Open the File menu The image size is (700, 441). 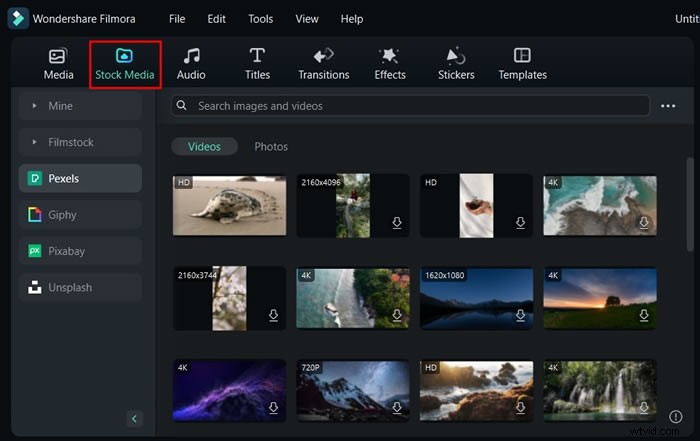177,19
